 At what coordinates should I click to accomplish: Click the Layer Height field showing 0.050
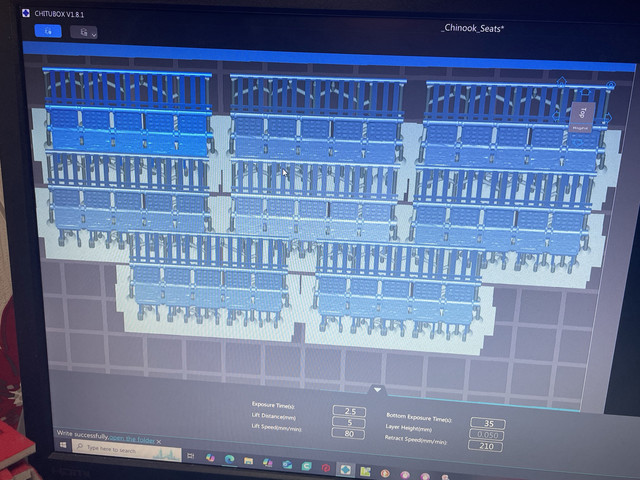tap(487, 435)
